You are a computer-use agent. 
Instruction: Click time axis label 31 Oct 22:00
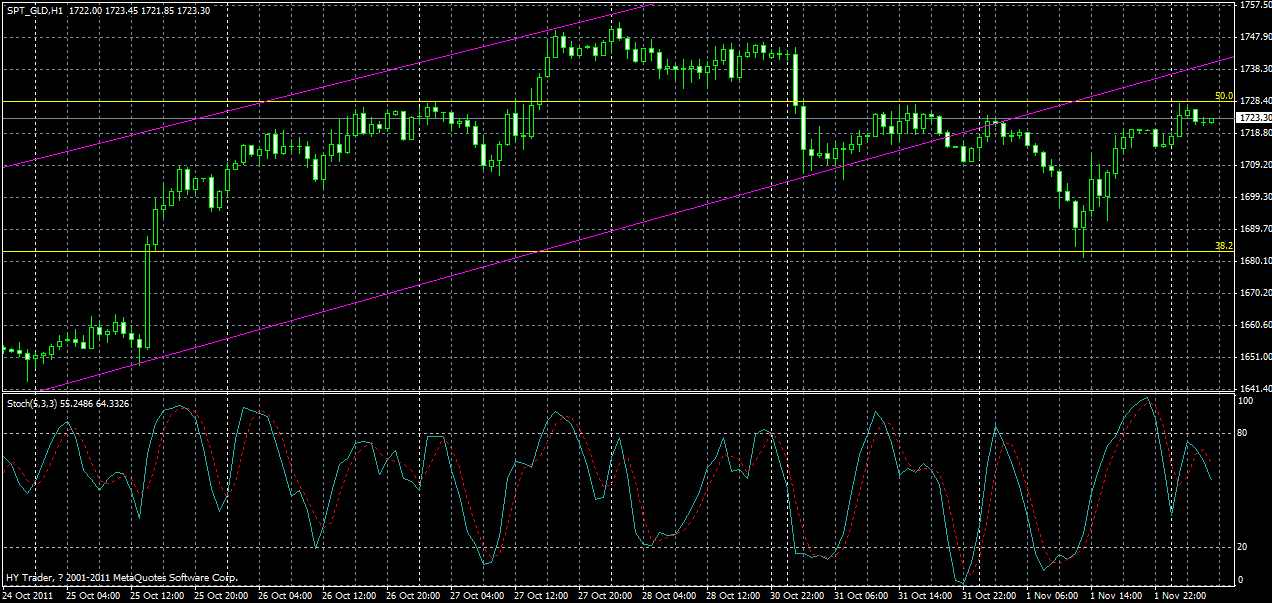(991, 596)
